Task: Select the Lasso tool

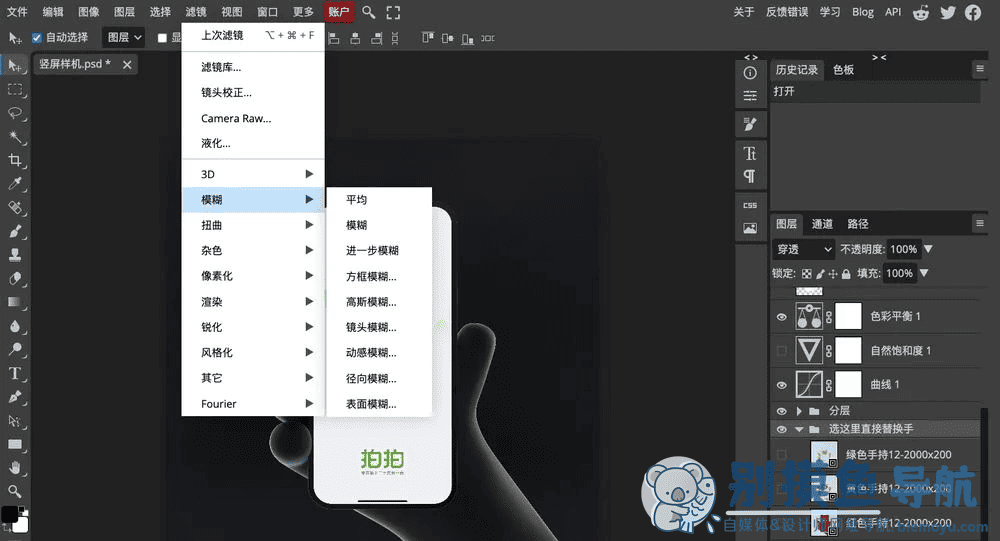Action: (15, 113)
